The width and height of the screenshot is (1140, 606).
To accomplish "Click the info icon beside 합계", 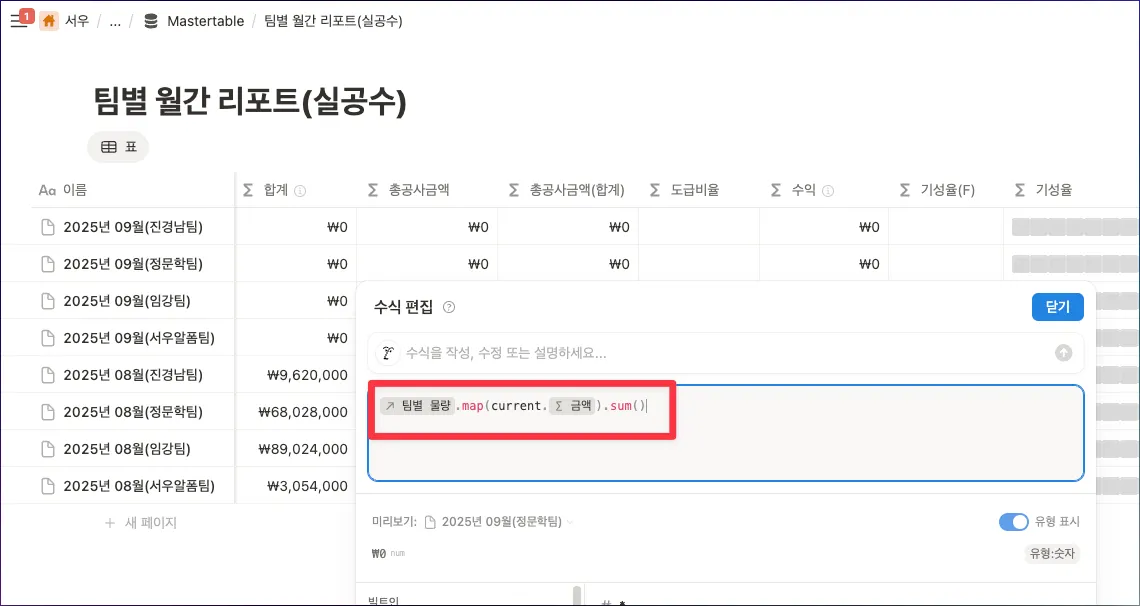I will [x=300, y=191].
